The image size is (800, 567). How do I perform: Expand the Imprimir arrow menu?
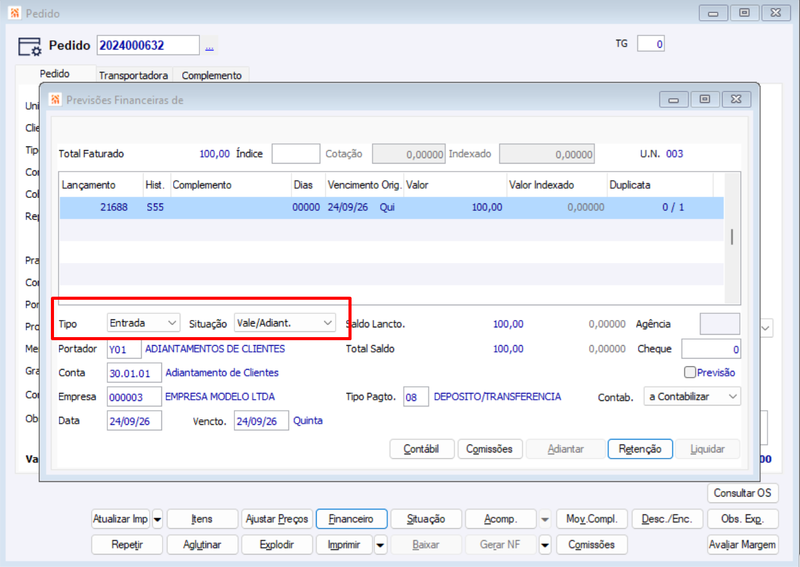coord(380,545)
